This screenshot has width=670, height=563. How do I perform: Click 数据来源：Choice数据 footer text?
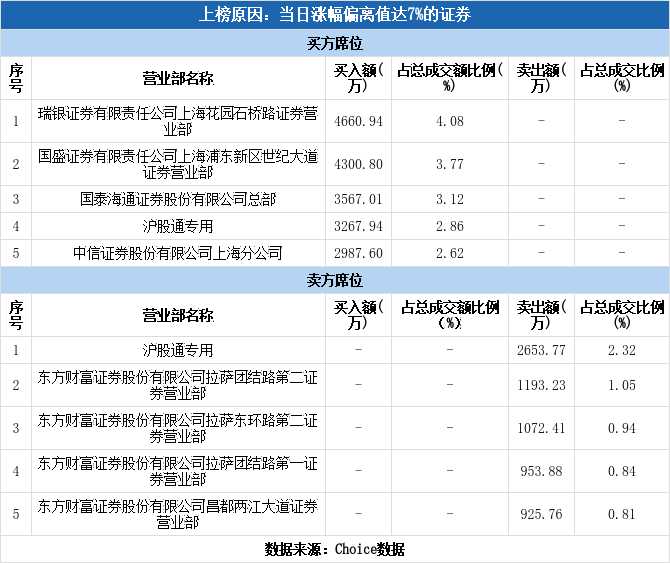pyautogui.click(x=335, y=549)
